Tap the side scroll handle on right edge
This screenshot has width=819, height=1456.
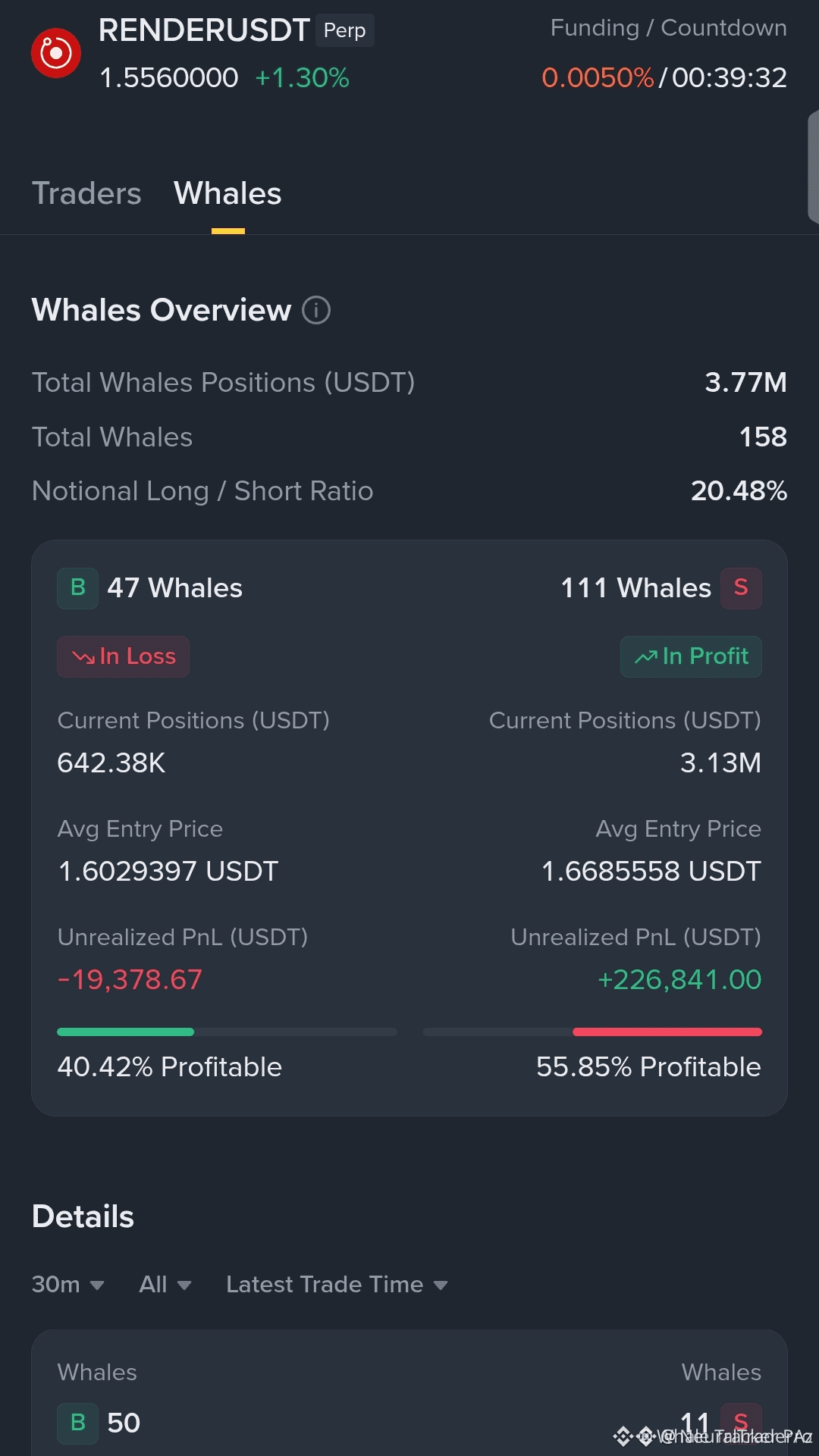point(814,167)
